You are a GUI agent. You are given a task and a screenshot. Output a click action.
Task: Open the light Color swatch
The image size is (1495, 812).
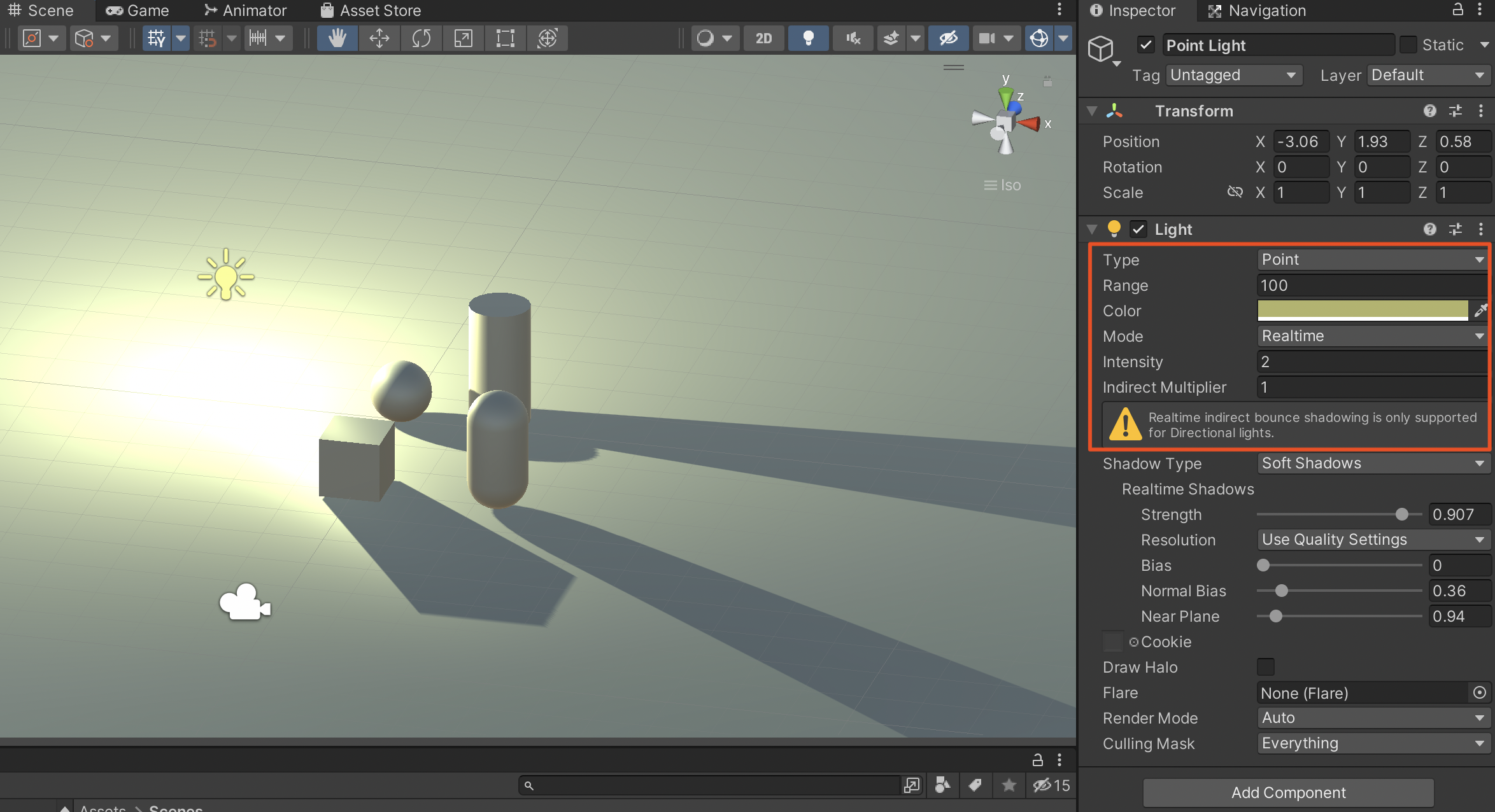(x=1363, y=311)
